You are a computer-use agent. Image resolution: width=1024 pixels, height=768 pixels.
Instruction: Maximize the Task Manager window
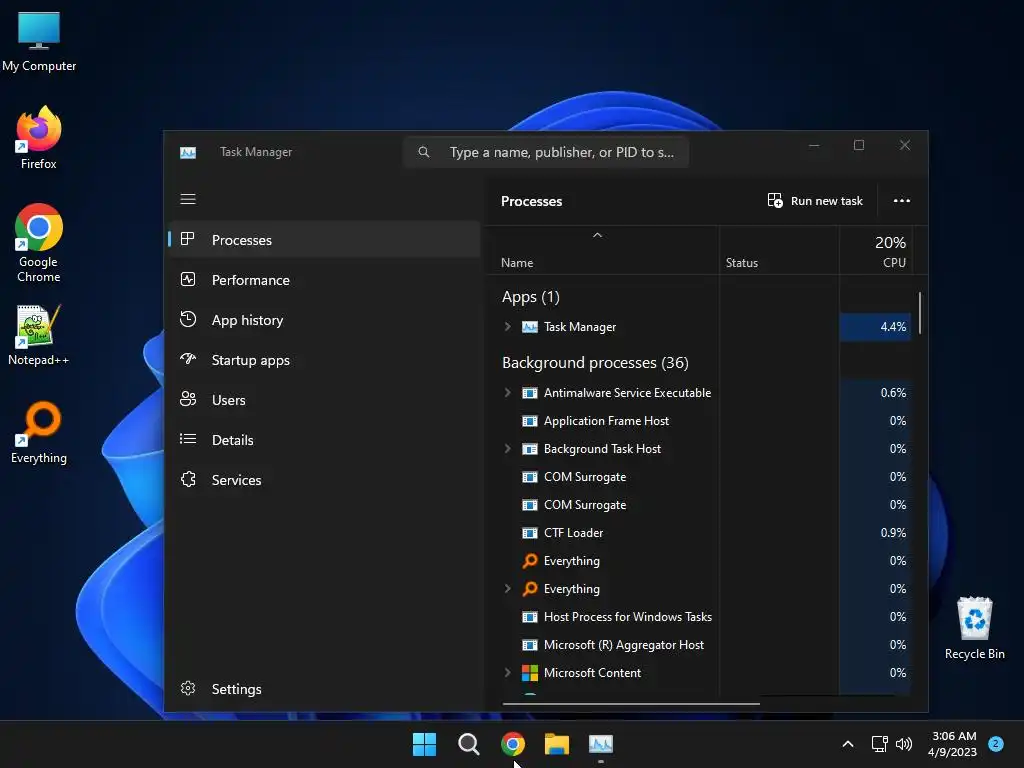[x=859, y=145]
